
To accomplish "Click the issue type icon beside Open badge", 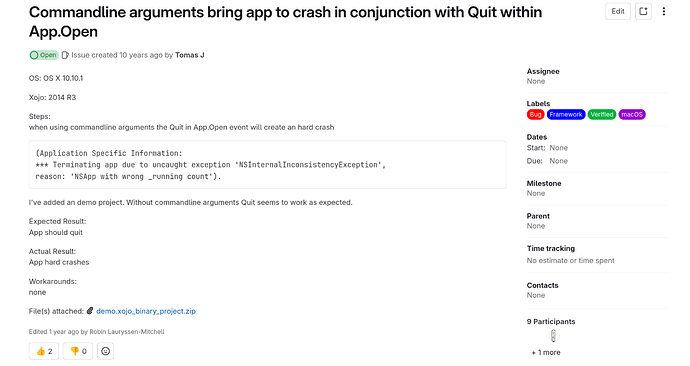I will coord(65,55).
